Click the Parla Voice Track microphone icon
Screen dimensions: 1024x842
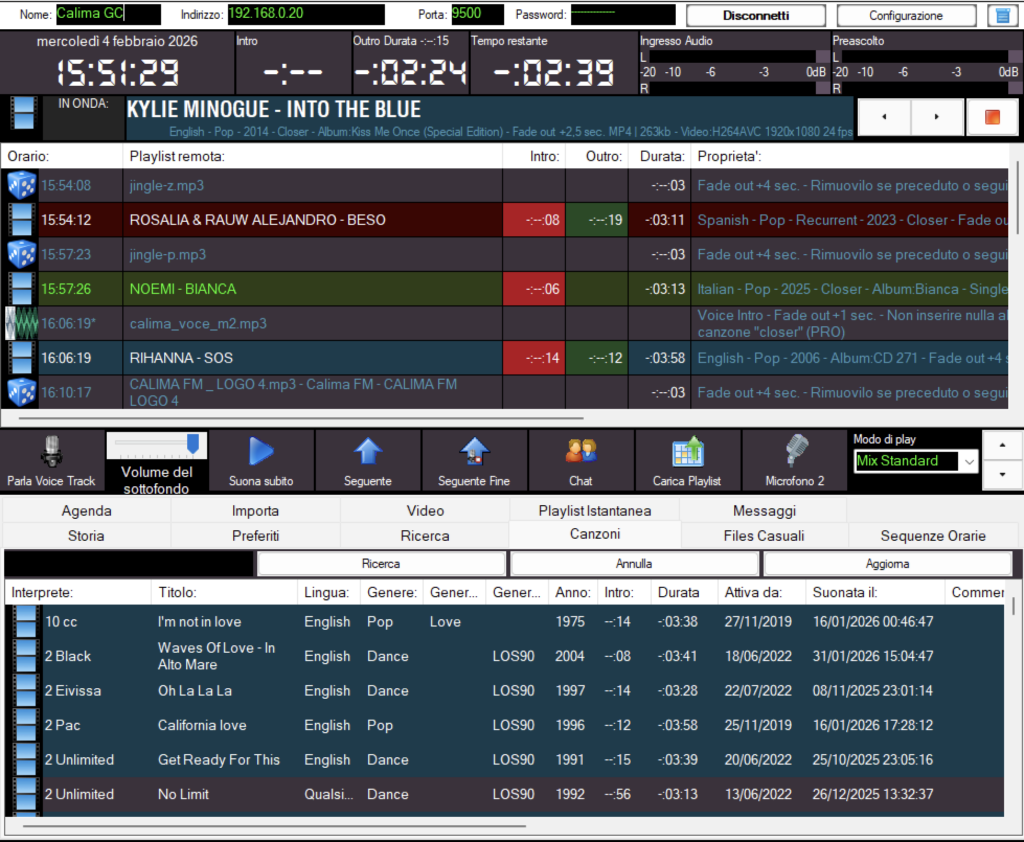tap(50, 451)
